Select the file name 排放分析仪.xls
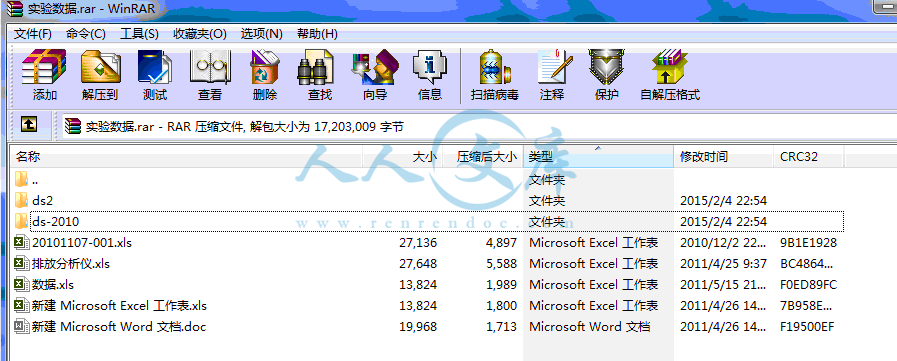897x361 pixels. (71, 264)
